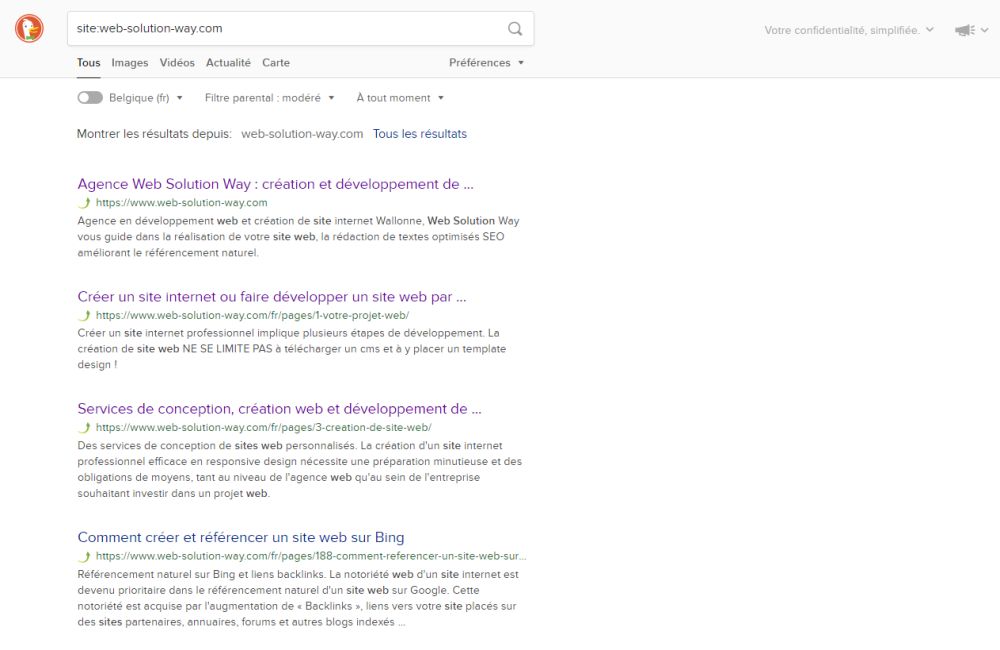
Task: Open Services de conception result title
Action: (279, 409)
